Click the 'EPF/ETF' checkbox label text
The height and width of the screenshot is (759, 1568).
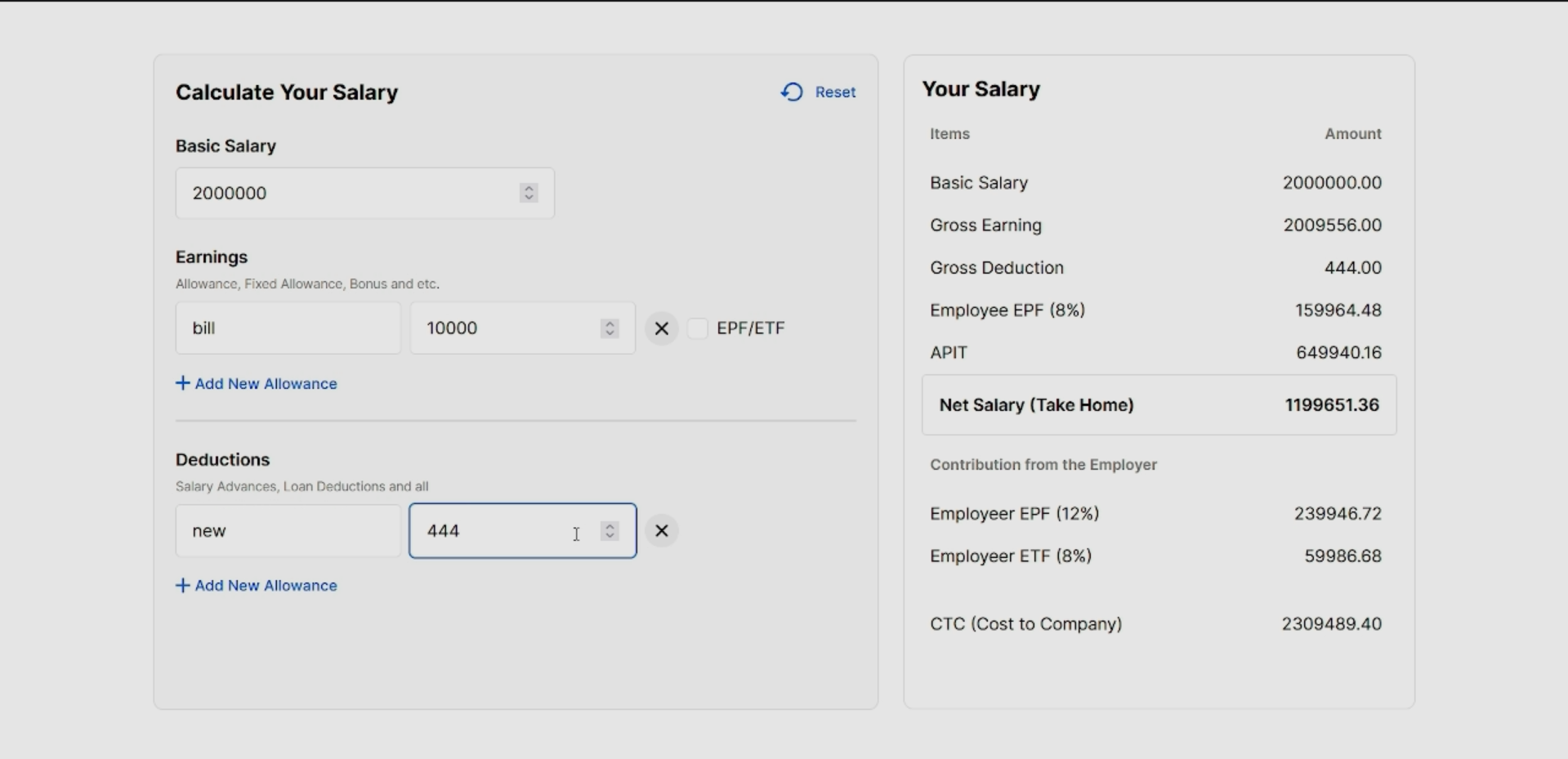750,328
